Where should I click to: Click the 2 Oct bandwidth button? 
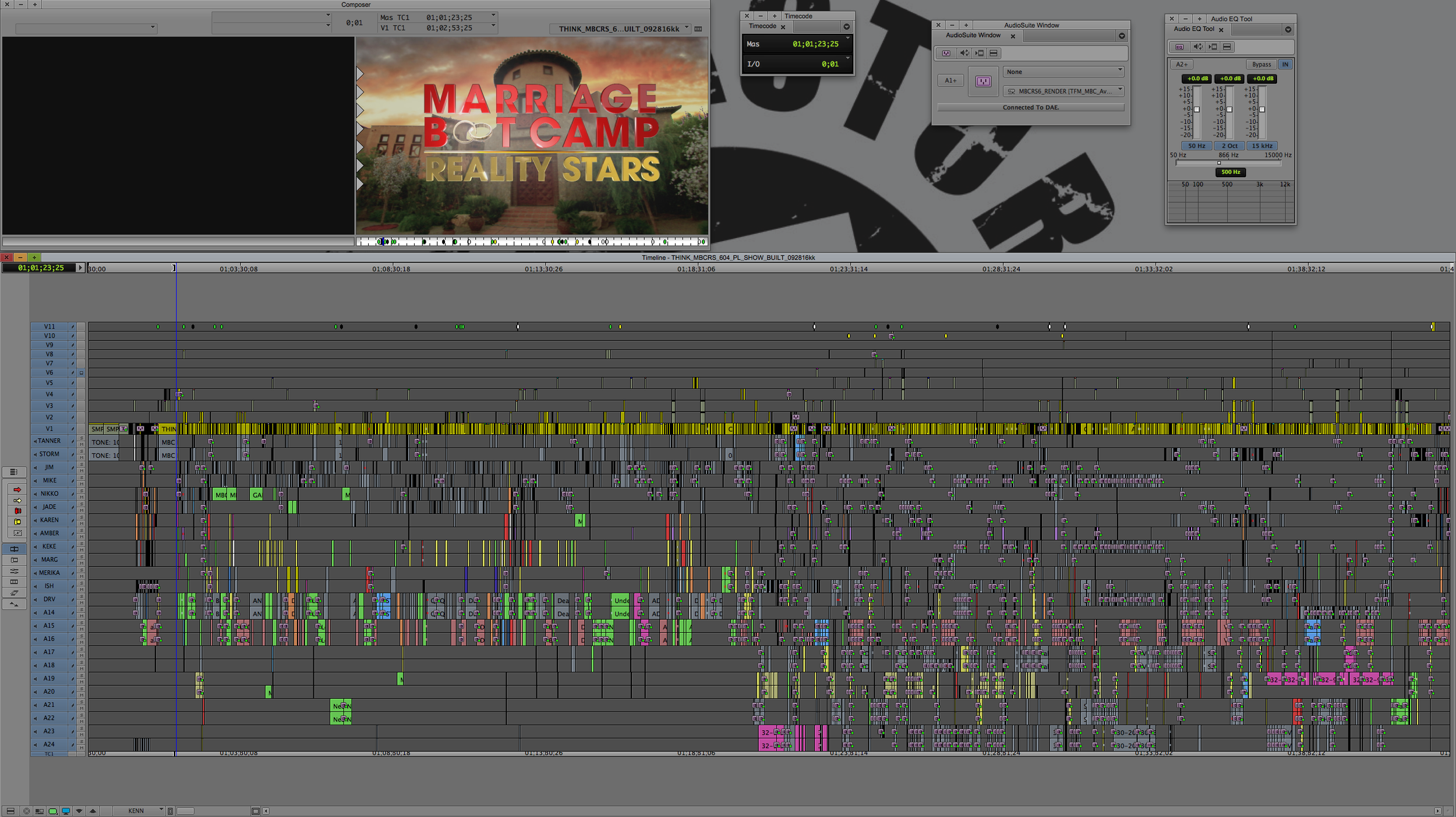(1229, 146)
